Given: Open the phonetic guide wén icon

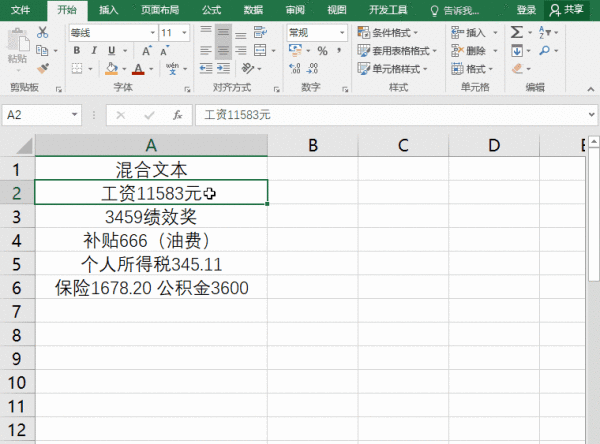Looking at the screenshot, I should [172, 69].
